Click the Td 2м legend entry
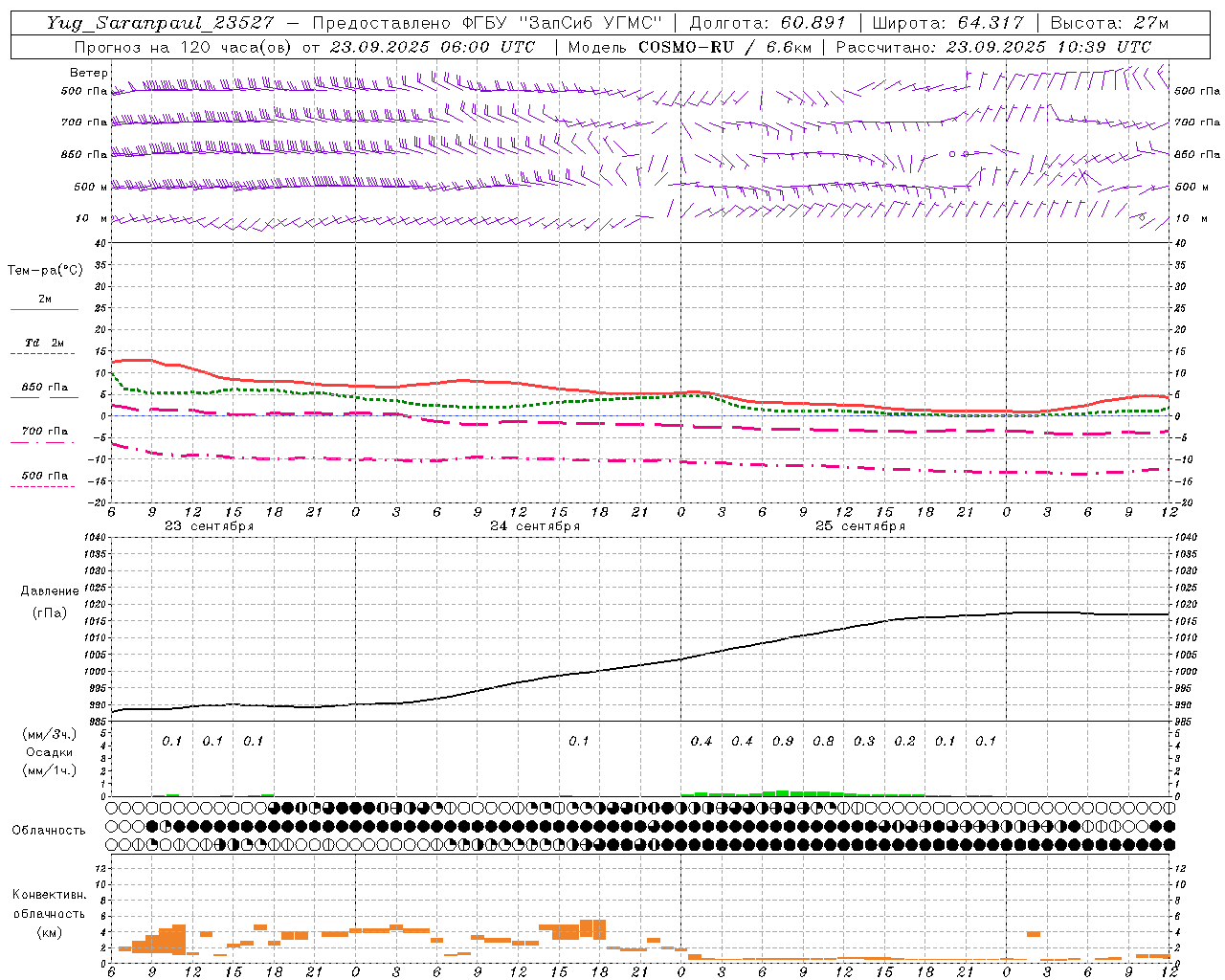Image resolution: width=1225 pixels, height=980 pixels. [x=44, y=343]
